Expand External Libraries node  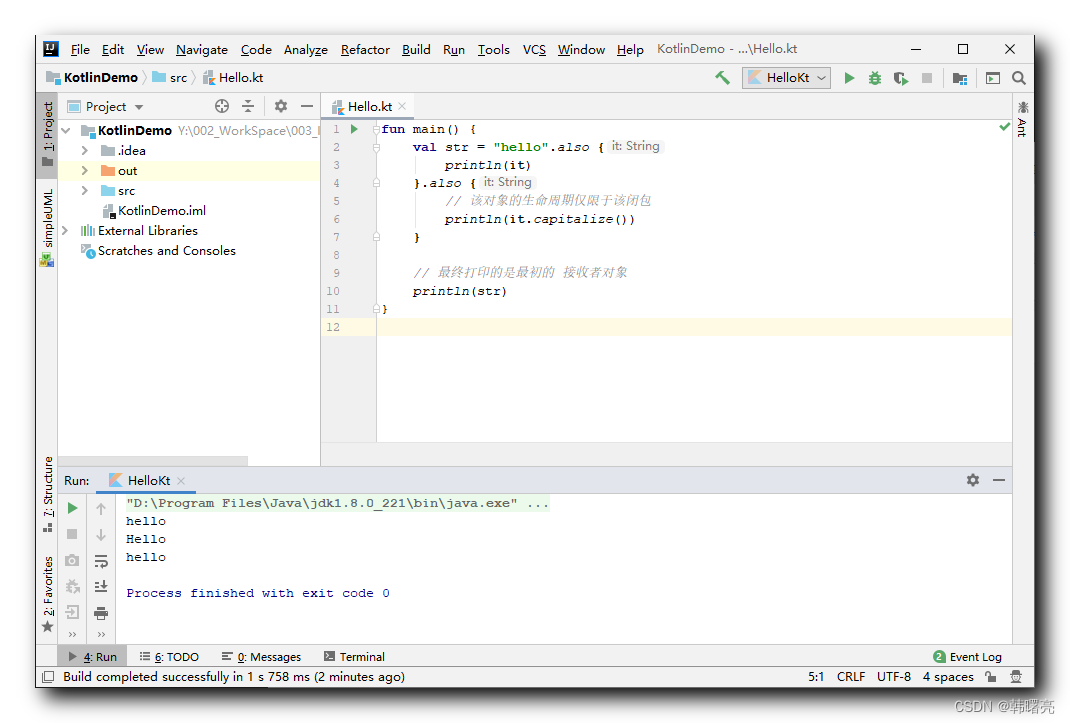pyautogui.click(x=66, y=230)
